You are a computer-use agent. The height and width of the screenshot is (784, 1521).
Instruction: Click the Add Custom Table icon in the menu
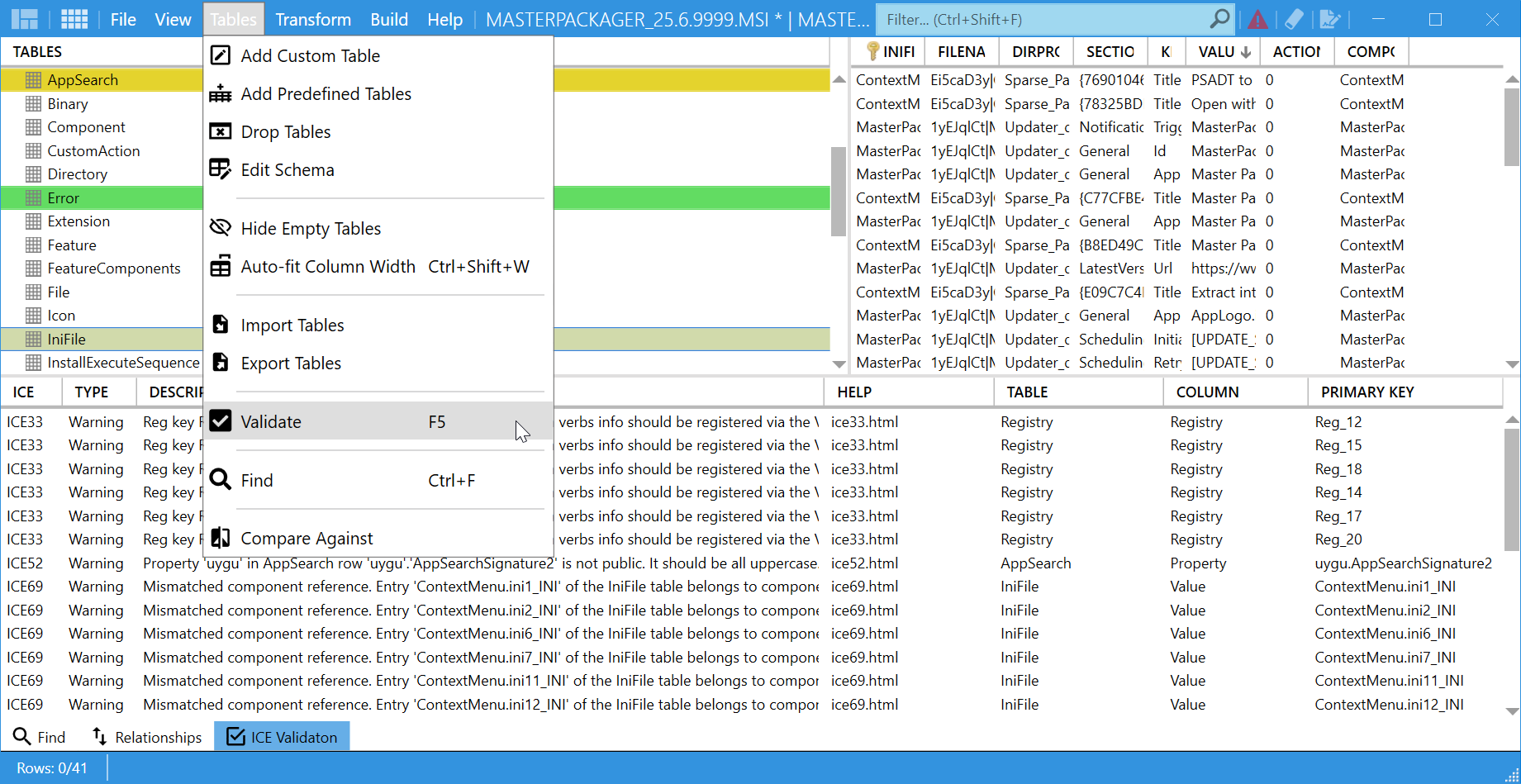pyautogui.click(x=220, y=55)
